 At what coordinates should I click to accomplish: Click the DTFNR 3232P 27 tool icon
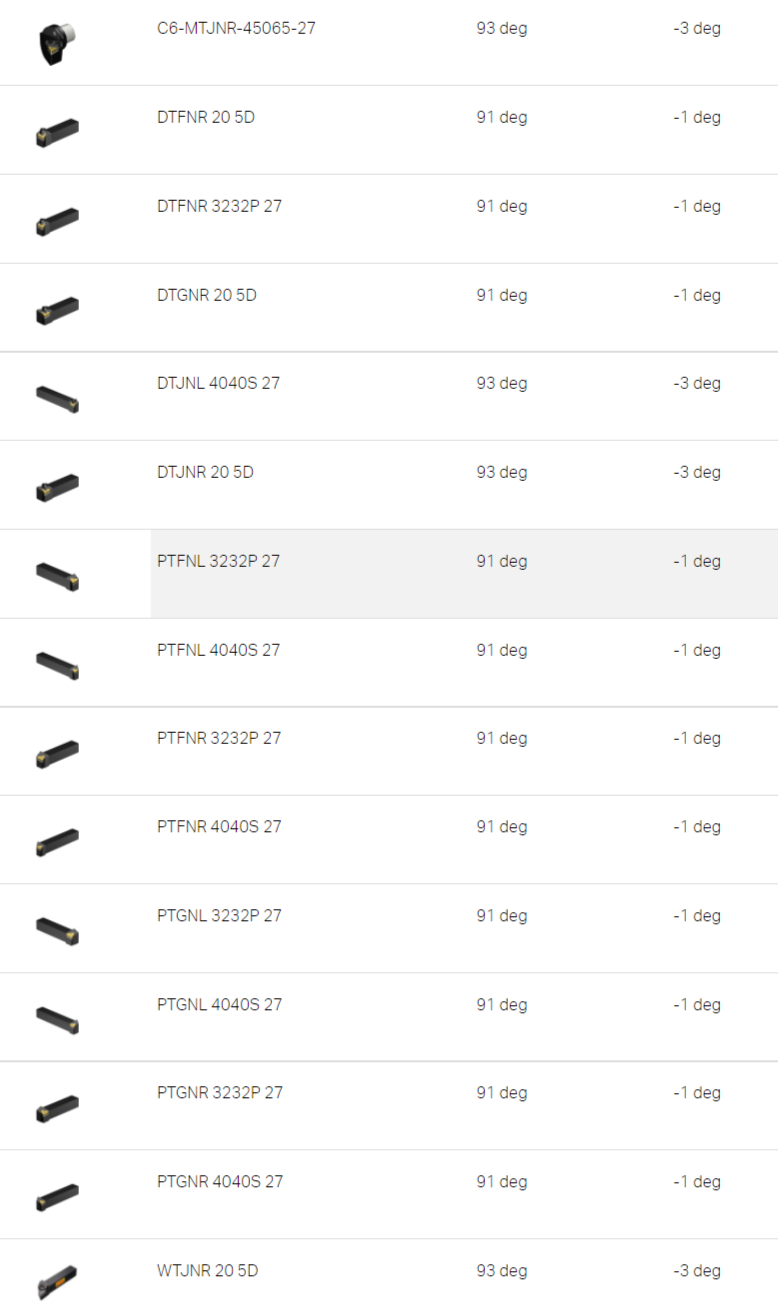point(57,221)
